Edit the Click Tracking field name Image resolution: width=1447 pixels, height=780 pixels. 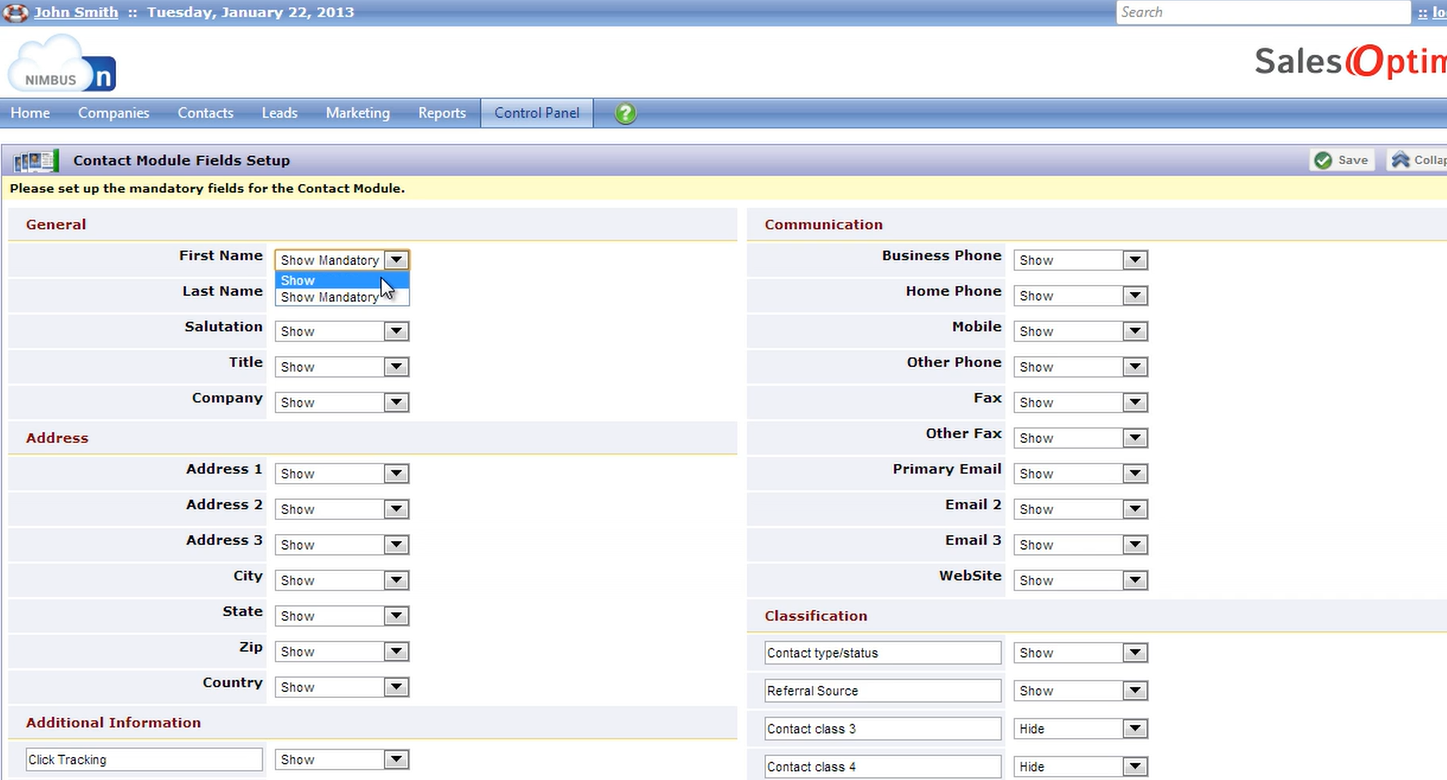click(x=143, y=759)
